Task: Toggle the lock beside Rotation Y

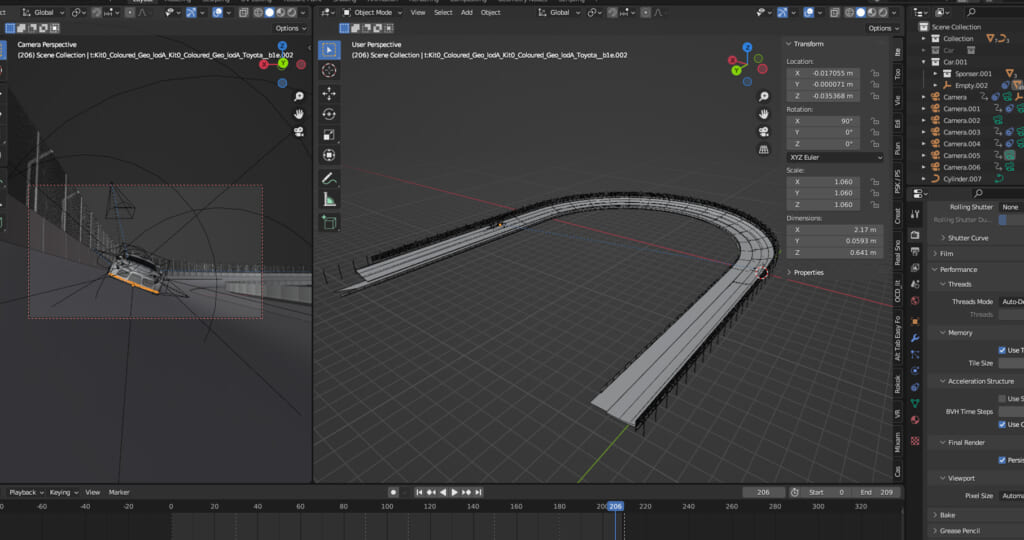Action: tap(874, 132)
